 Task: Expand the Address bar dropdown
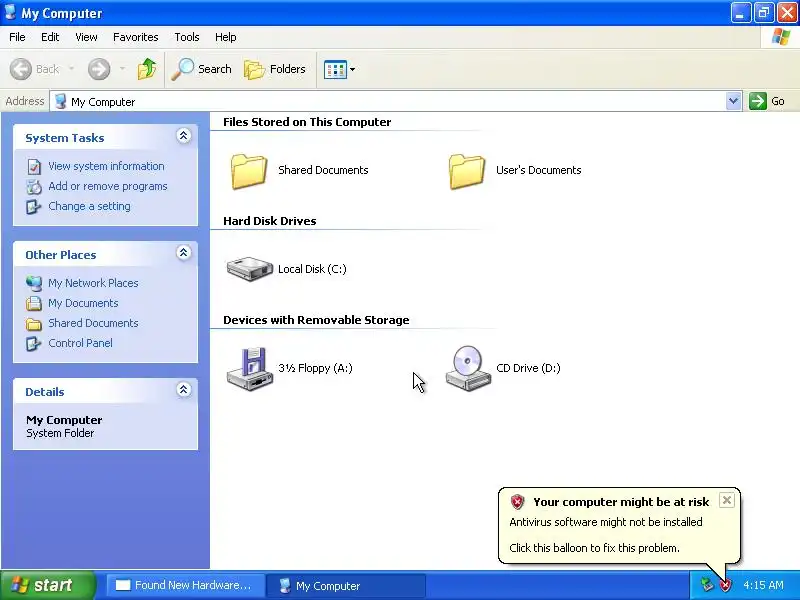[733, 101]
